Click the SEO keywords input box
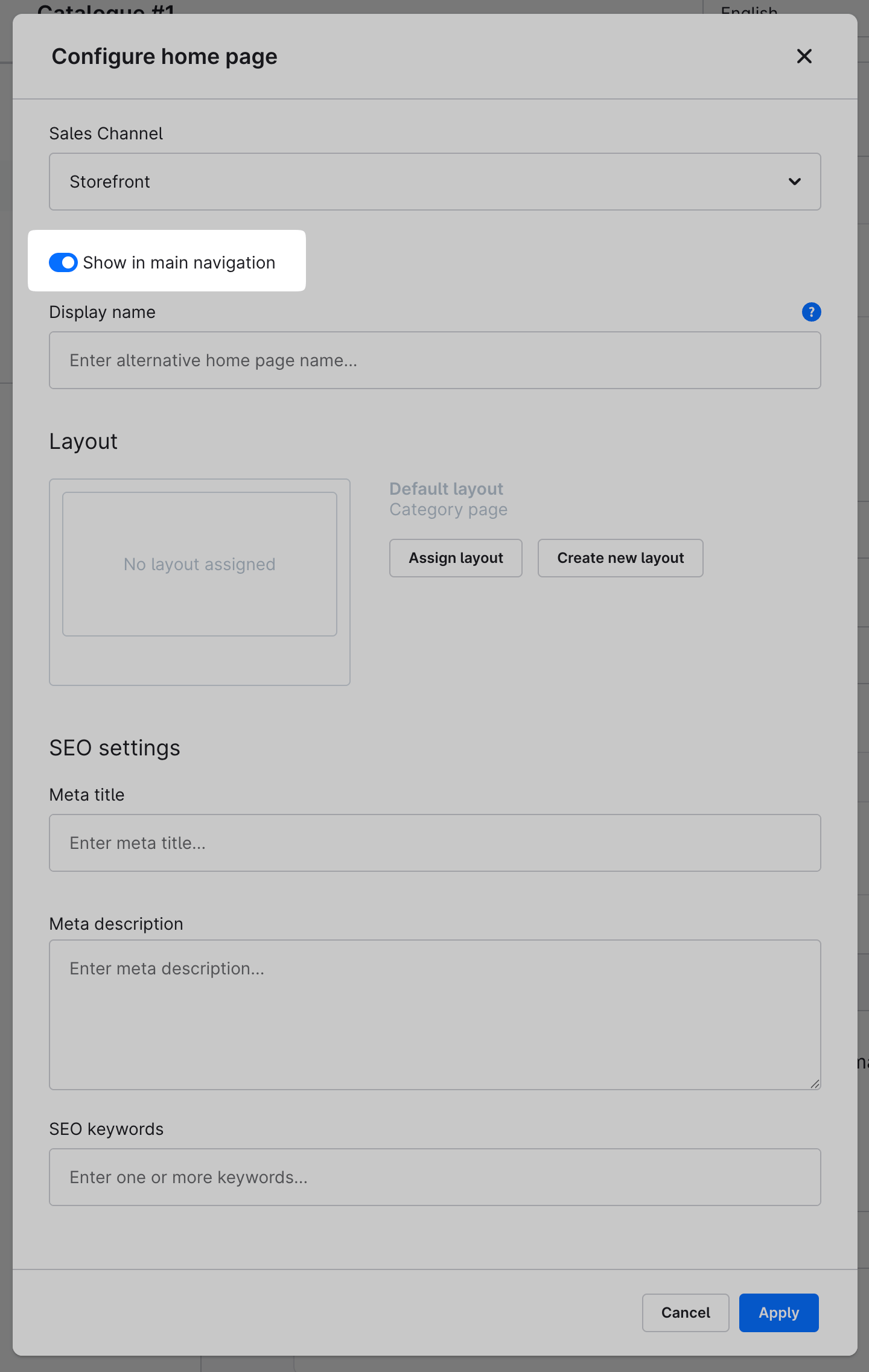Image resolution: width=869 pixels, height=1372 pixels. [x=434, y=1177]
